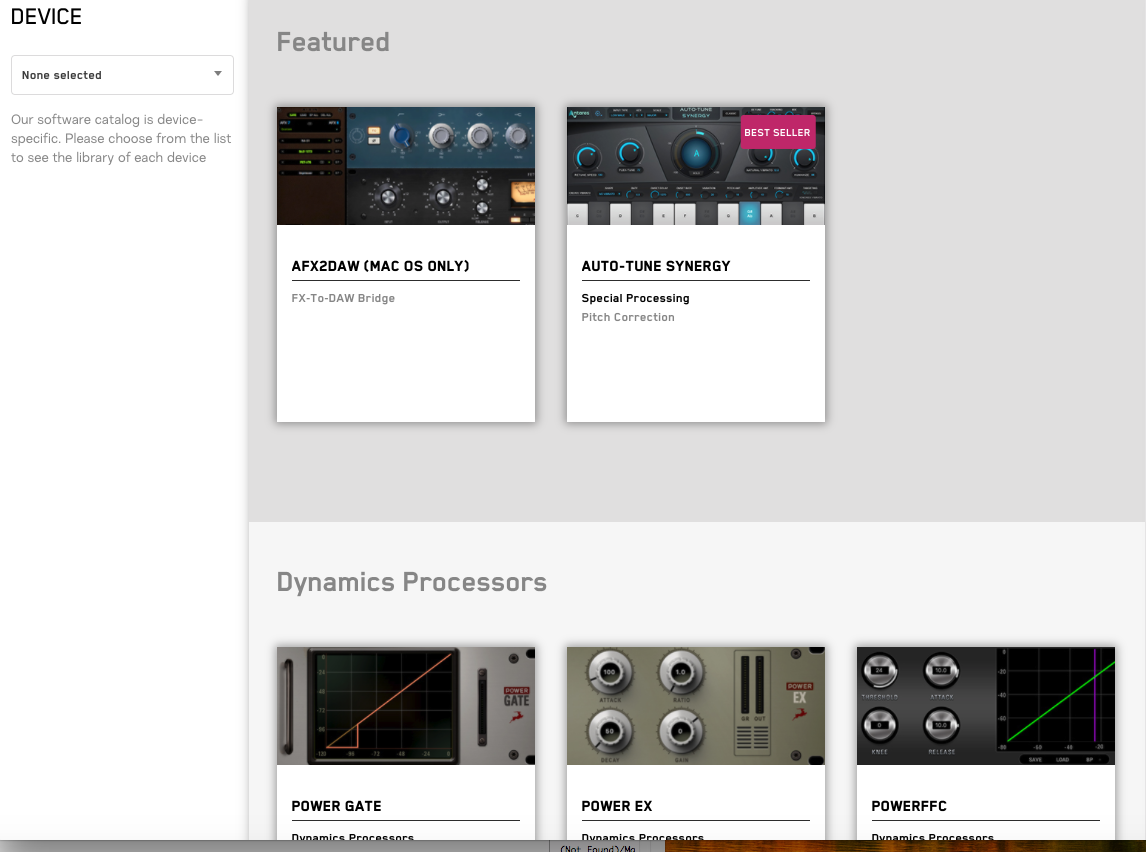Click the FX-To-DAW Bridge category text
This screenshot has width=1146, height=852.
[x=343, y=298]
